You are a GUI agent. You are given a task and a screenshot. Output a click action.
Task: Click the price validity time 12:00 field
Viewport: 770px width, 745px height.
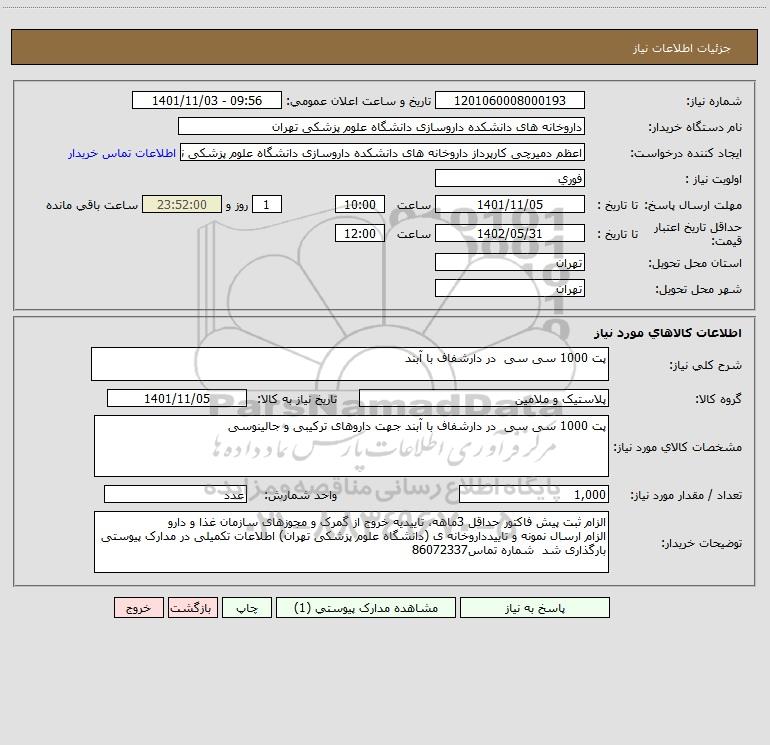359,233
